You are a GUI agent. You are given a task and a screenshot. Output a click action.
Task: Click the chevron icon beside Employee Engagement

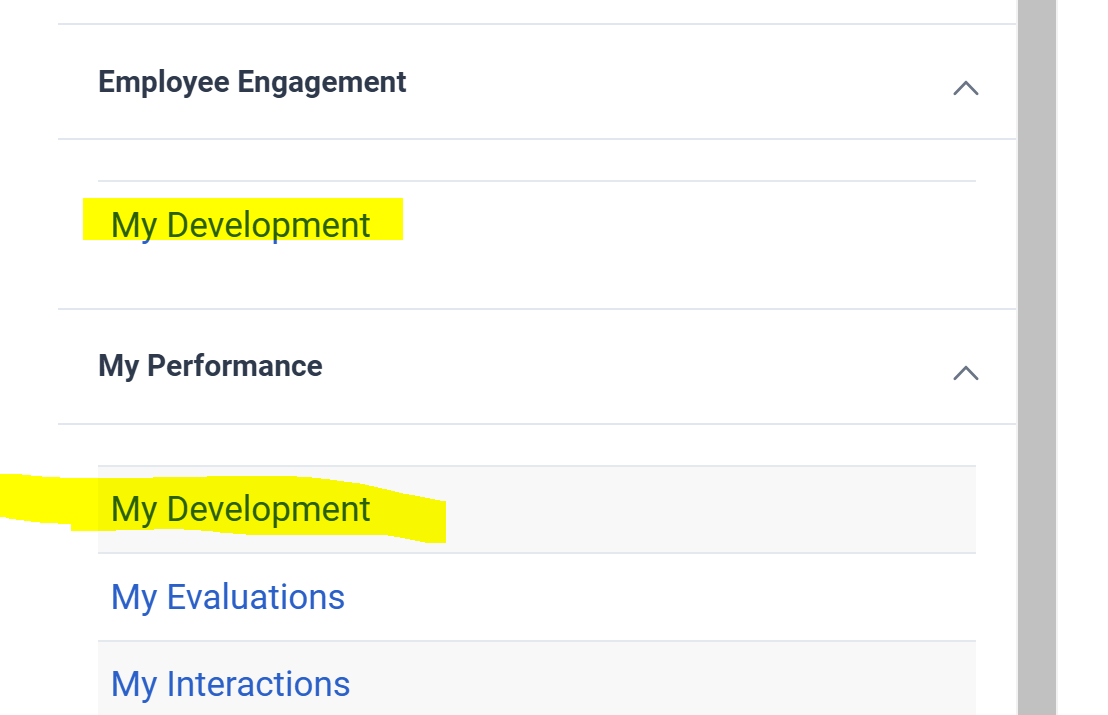coord(965,88)
